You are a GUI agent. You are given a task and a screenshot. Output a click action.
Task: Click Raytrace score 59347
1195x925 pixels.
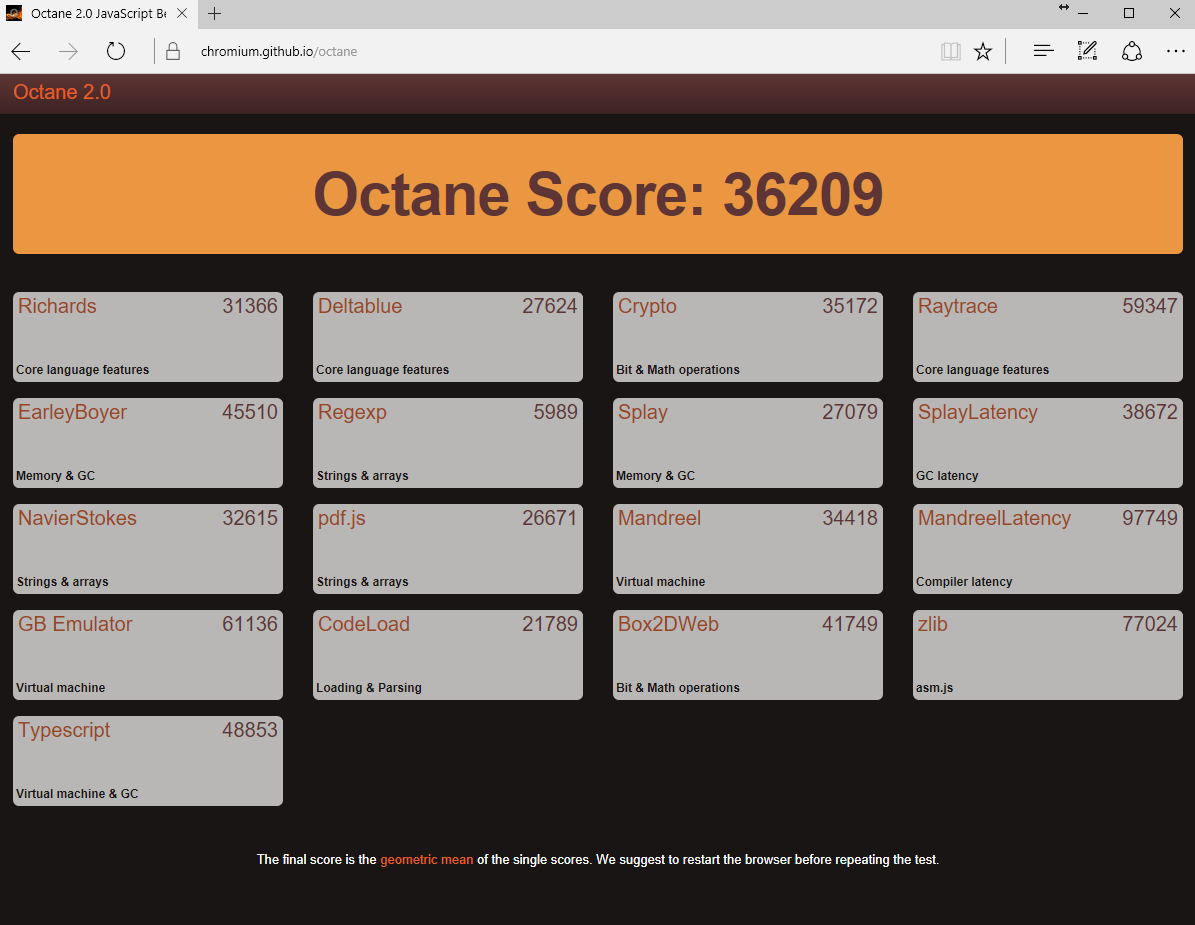click(x=1150, y=306)
